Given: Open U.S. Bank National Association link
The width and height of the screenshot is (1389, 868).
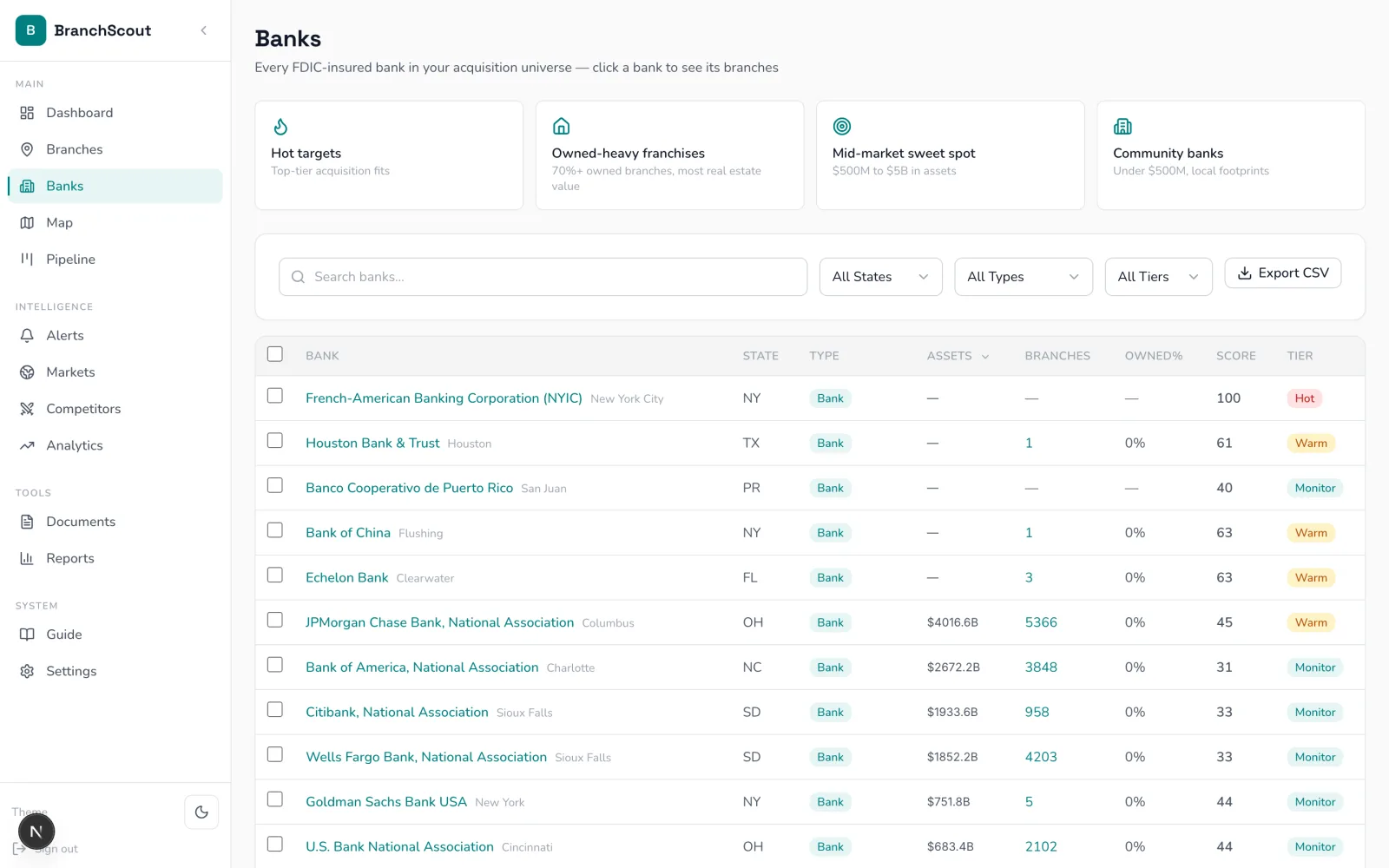Looking at the screenshot, I should pos(399,846).
